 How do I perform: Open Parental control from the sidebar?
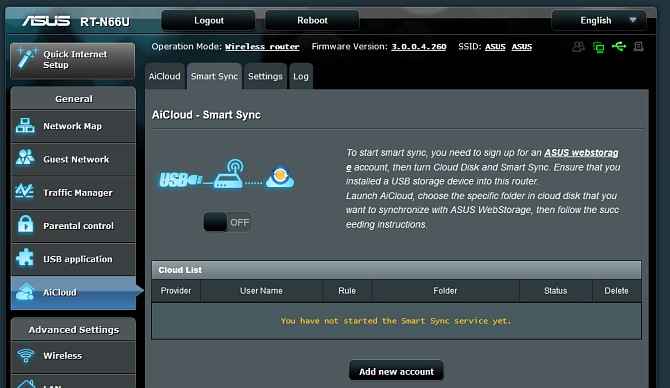73,225
